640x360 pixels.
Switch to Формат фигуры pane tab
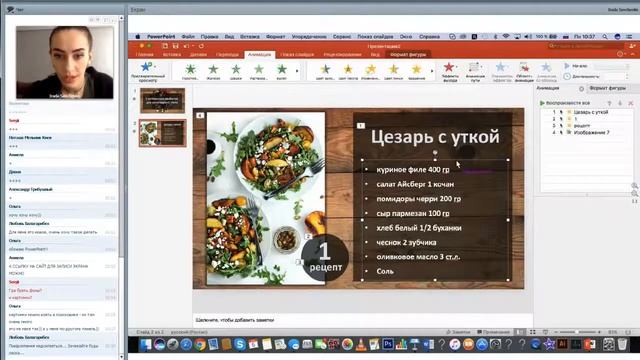607,88
